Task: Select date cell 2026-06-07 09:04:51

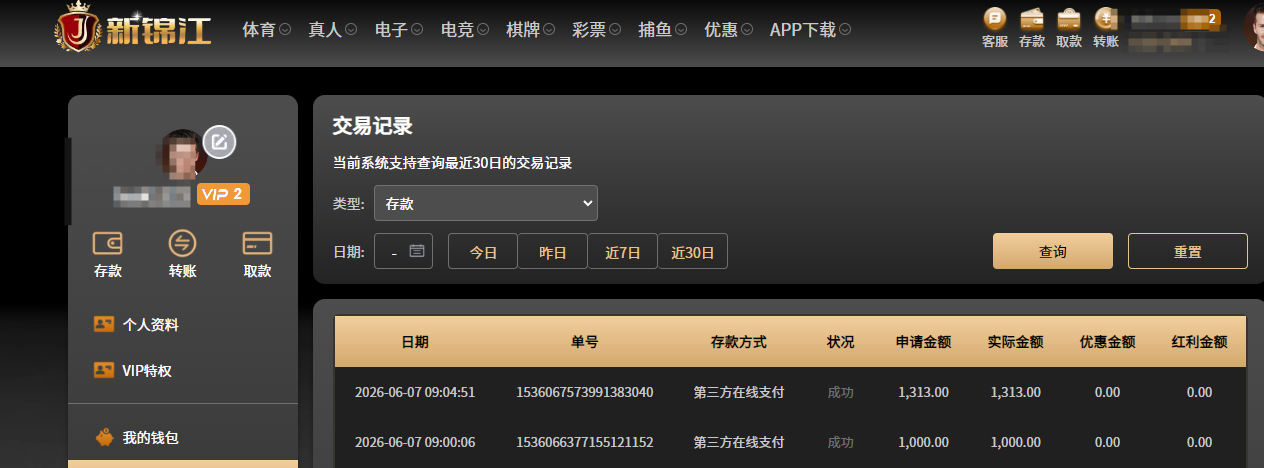Action: coord(415,392)
